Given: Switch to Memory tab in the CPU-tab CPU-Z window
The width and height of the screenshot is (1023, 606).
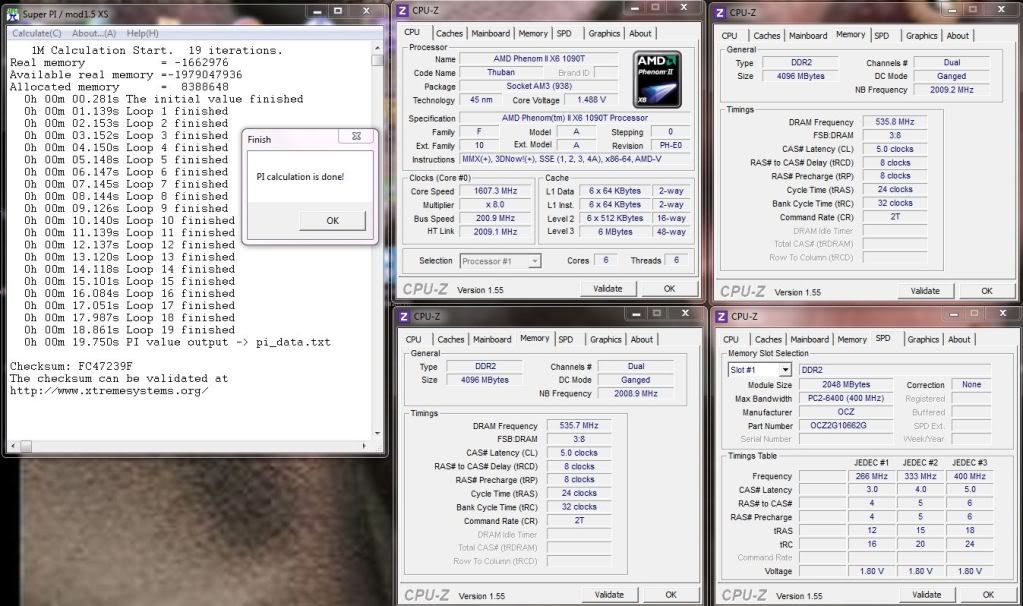Looking at the screenshot, I should [533, 33].
